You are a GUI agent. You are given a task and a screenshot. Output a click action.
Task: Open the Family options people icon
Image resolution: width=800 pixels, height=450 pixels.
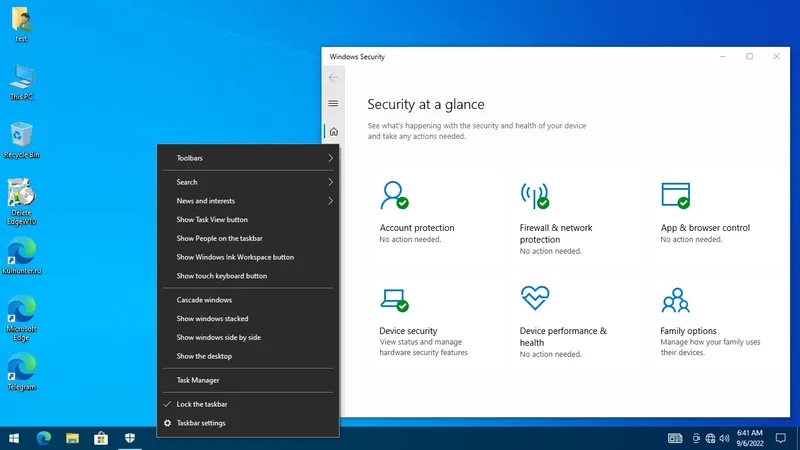(x=676, y=300)
